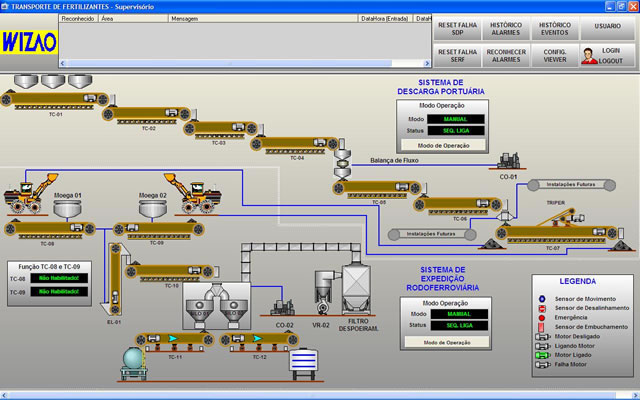640x400 pixels.
Task: Select the TC-01 conveyor motor icon
Action: 90,98
